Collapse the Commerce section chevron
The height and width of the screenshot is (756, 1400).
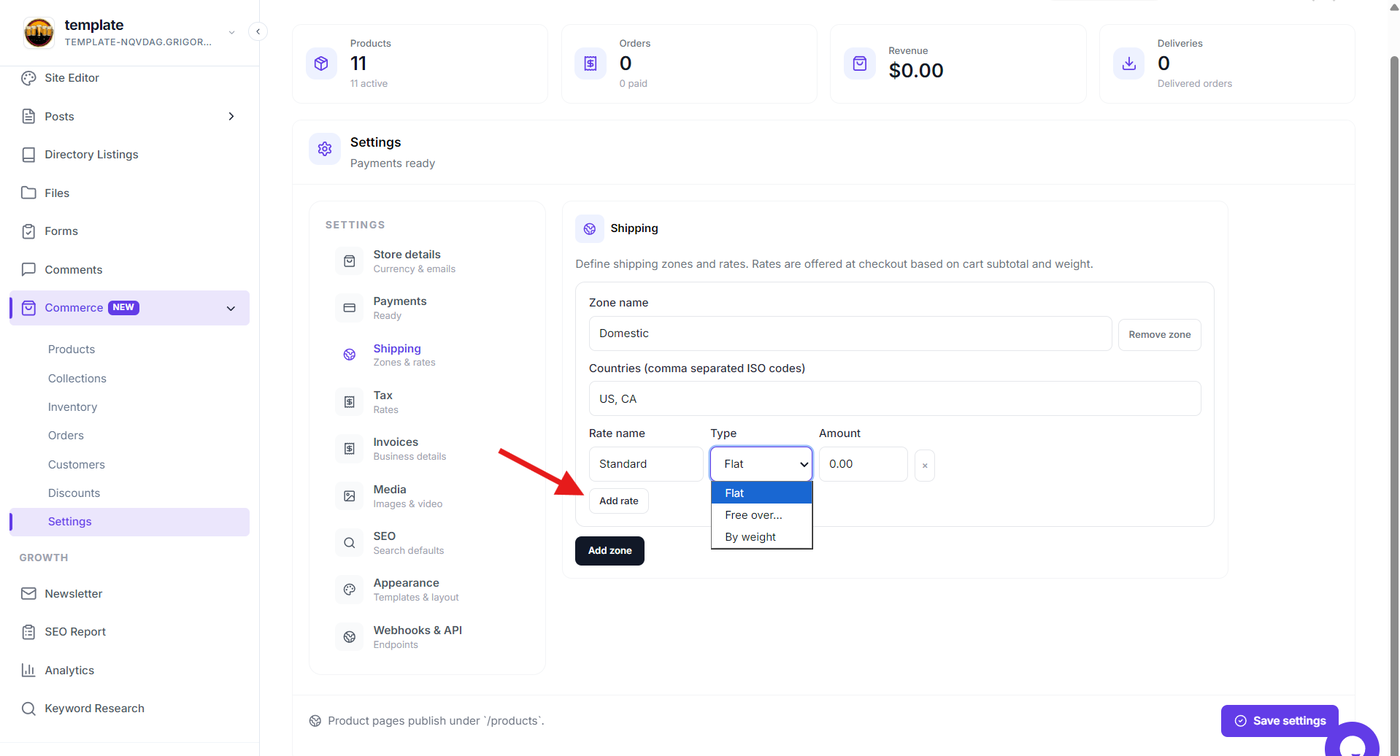point(231,308)
